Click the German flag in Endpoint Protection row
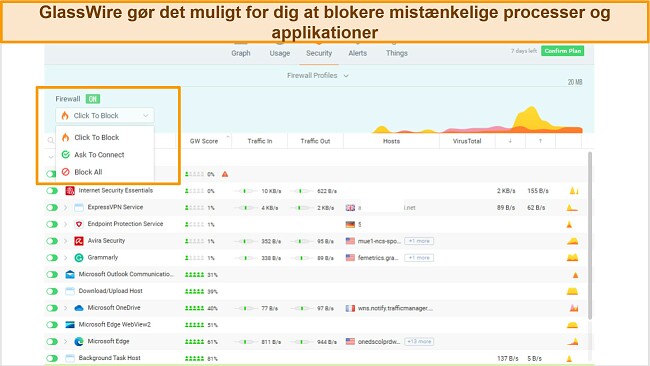The width and height of the screenshot is (650, 366). coord(350,224)
